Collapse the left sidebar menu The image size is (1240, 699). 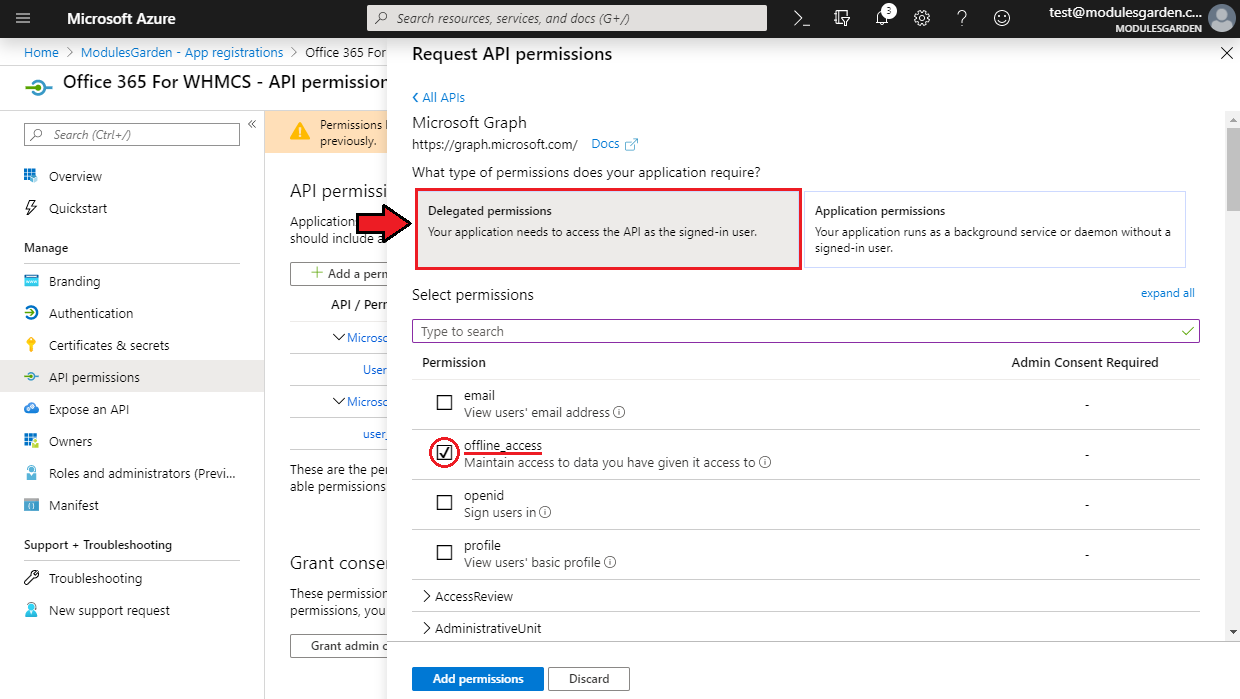point(252,124)
